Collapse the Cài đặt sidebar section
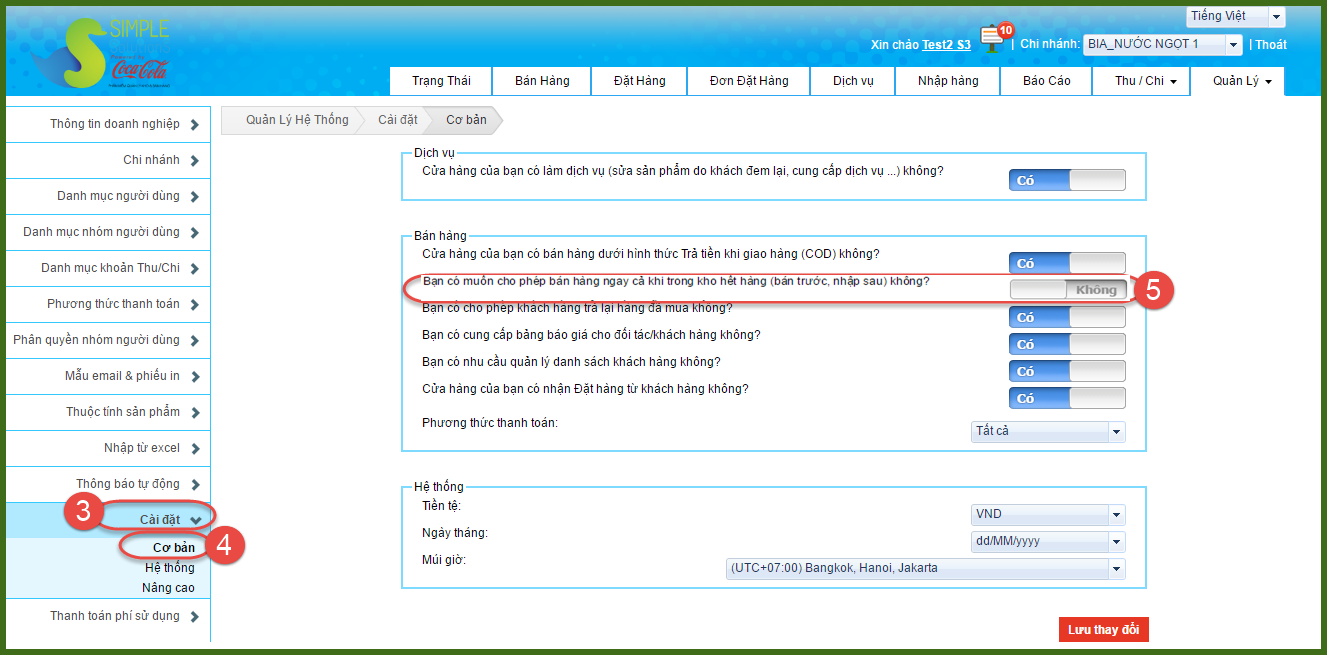Image resolution: width=1327 pixels, height=655 pixels. pos(196,520)
